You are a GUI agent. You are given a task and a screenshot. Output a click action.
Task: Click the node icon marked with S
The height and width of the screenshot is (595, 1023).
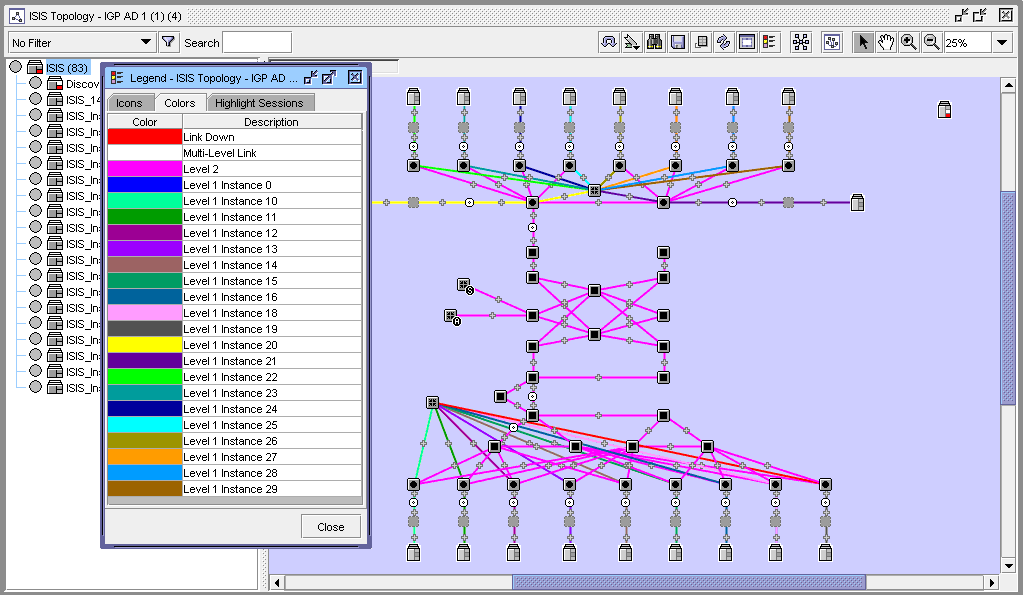point(465,286)
